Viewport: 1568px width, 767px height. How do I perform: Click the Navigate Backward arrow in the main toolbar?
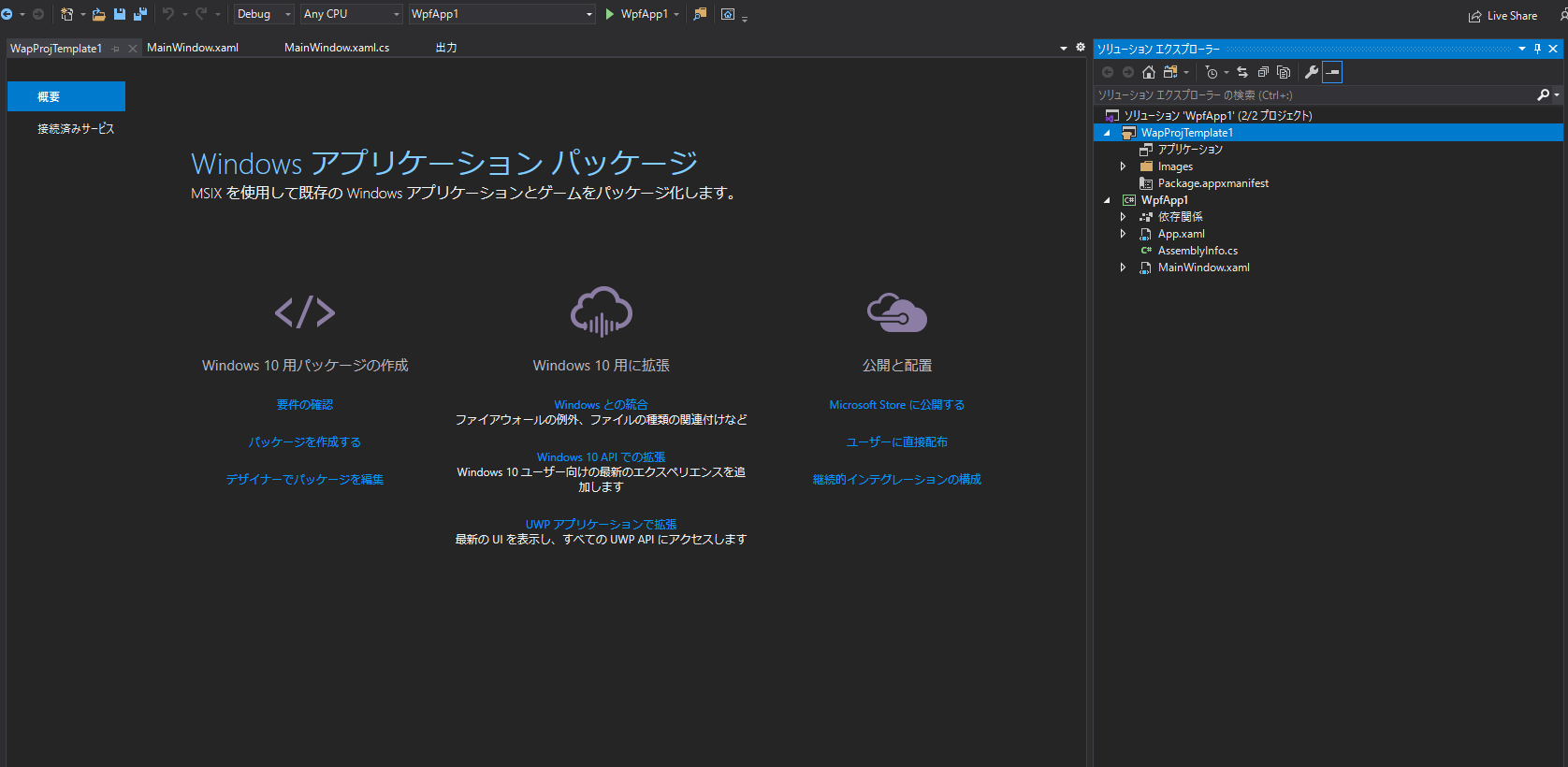[x=7, y=14]
